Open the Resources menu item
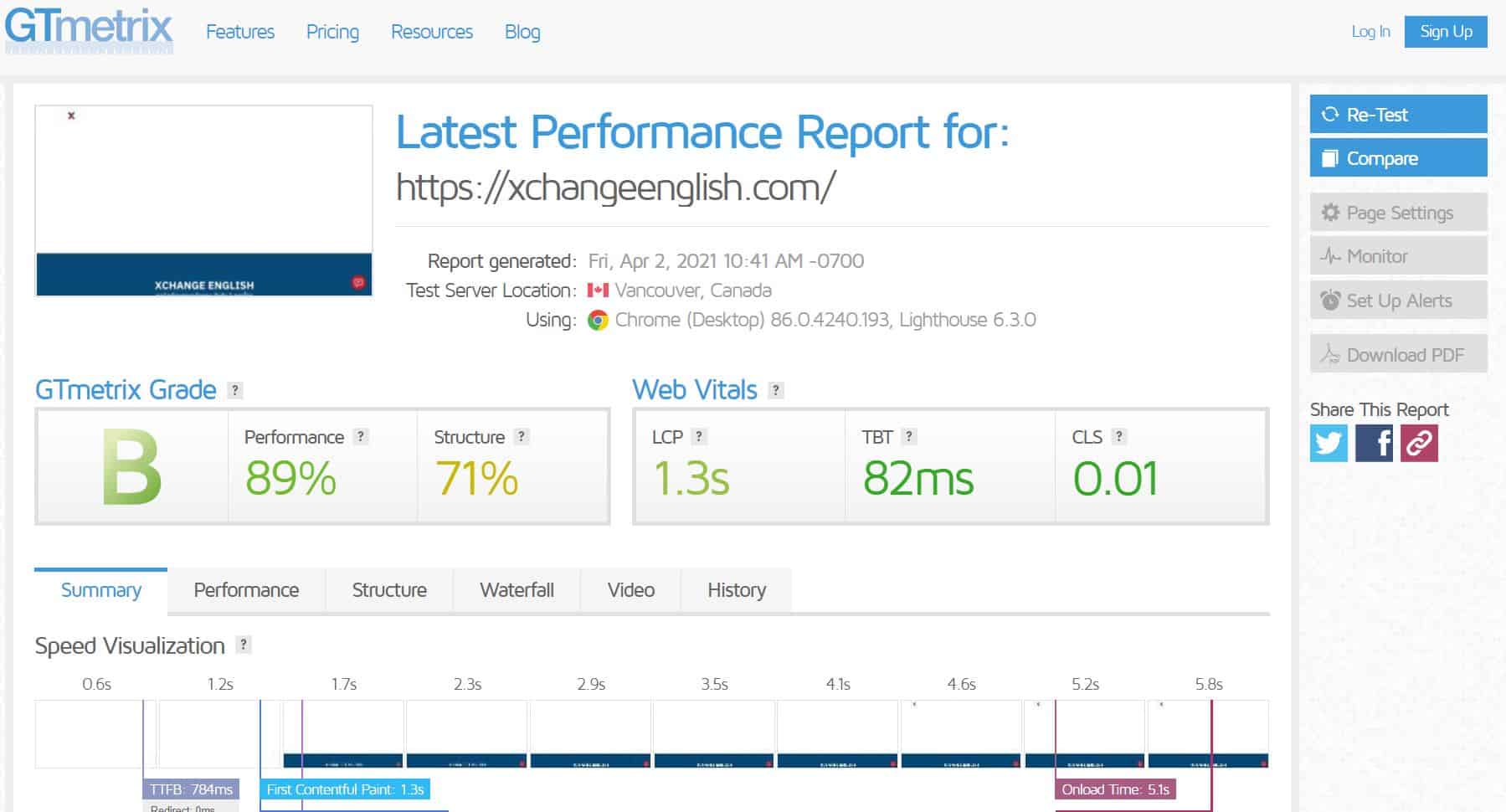This screenshot has width=1506, height=812. [432, 32]
